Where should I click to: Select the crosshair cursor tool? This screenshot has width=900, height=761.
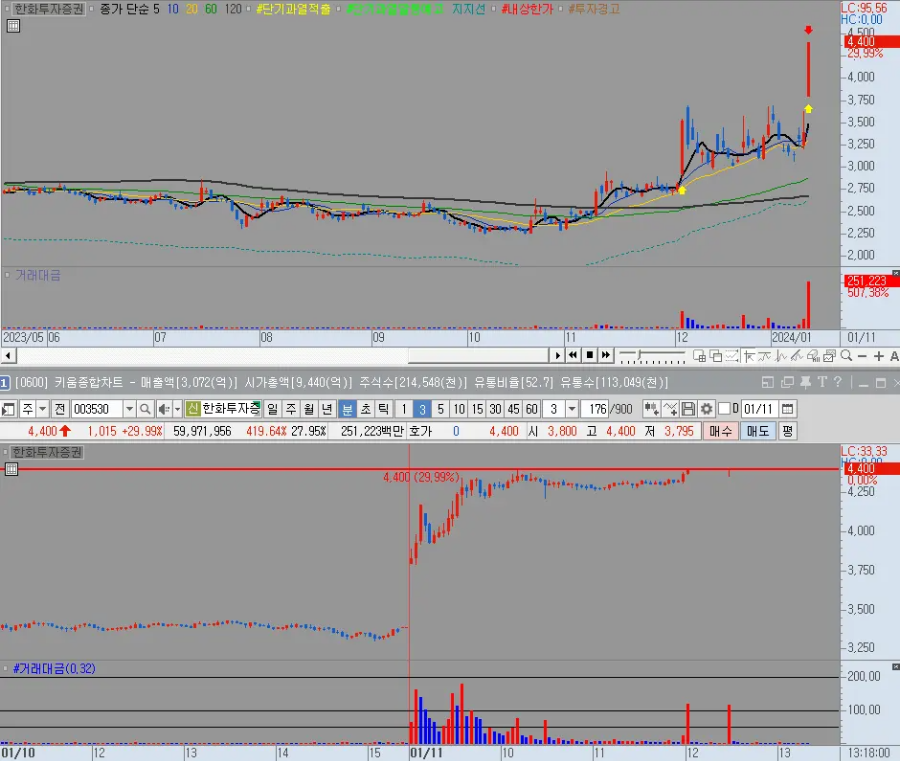748,356
